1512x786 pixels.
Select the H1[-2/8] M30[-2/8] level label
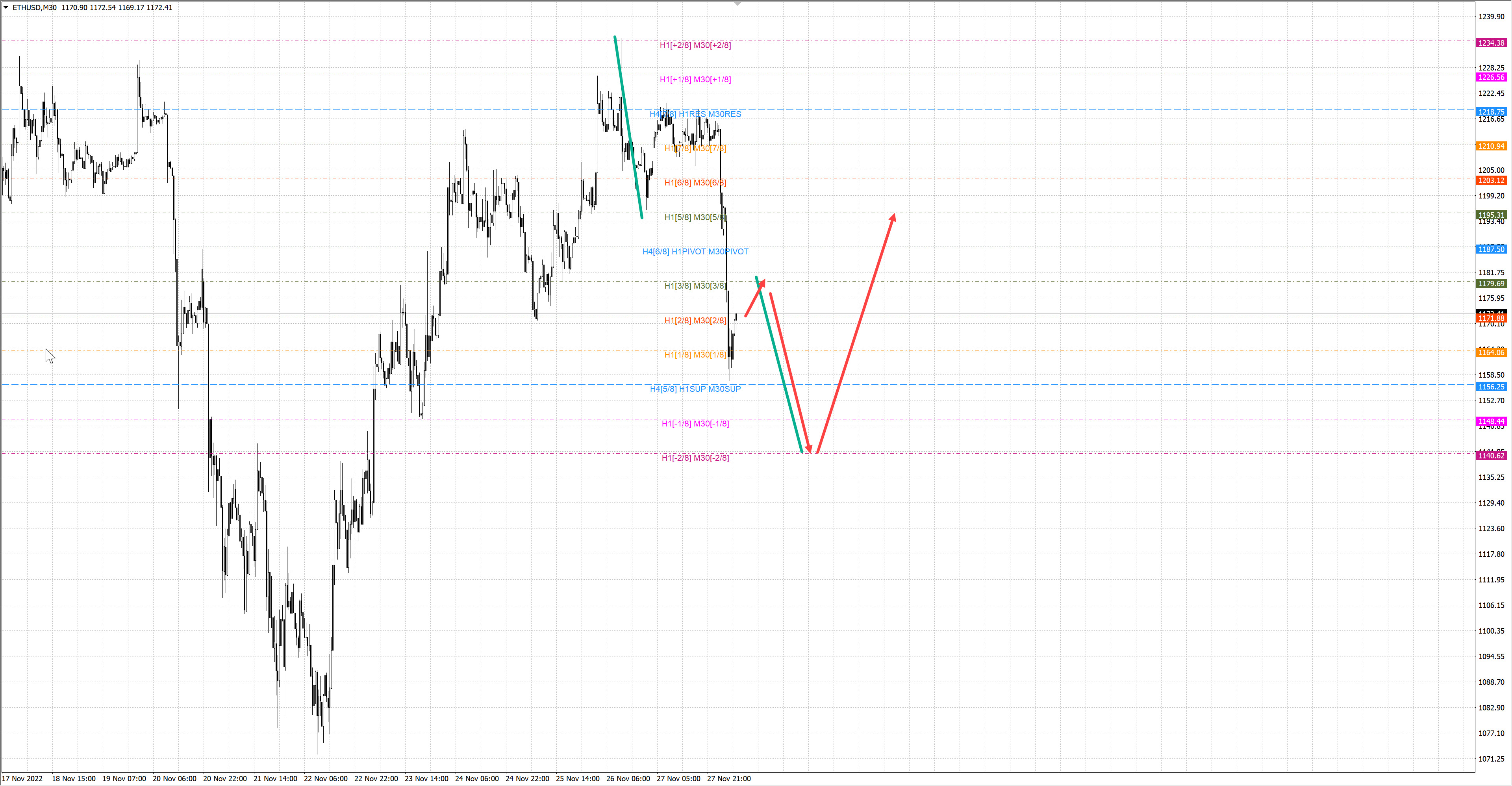[x=695, y=458]
